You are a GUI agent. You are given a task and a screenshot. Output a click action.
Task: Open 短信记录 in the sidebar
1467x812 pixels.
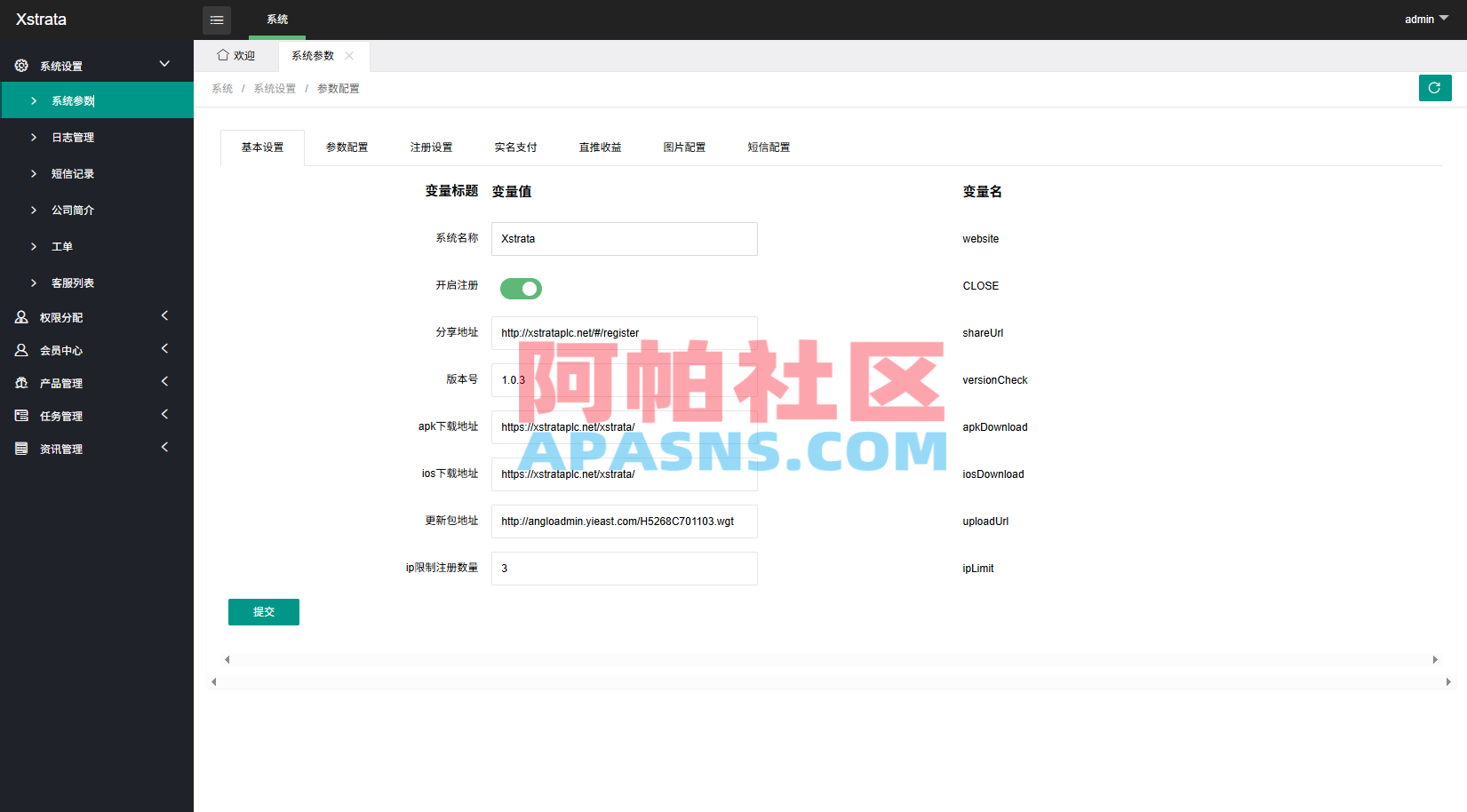97,173
